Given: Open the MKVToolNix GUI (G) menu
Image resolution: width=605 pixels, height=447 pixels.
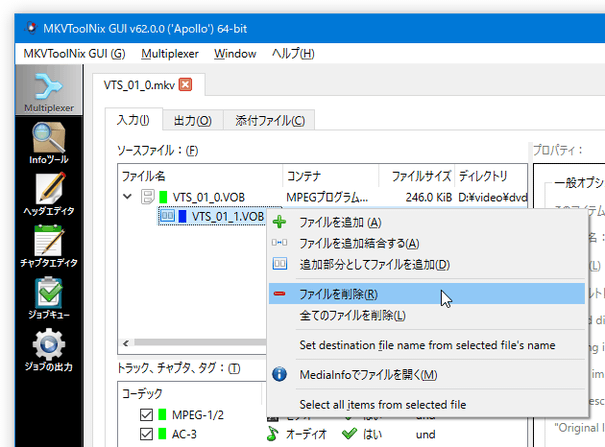Looking at the screenshot, I should point(74,53).
